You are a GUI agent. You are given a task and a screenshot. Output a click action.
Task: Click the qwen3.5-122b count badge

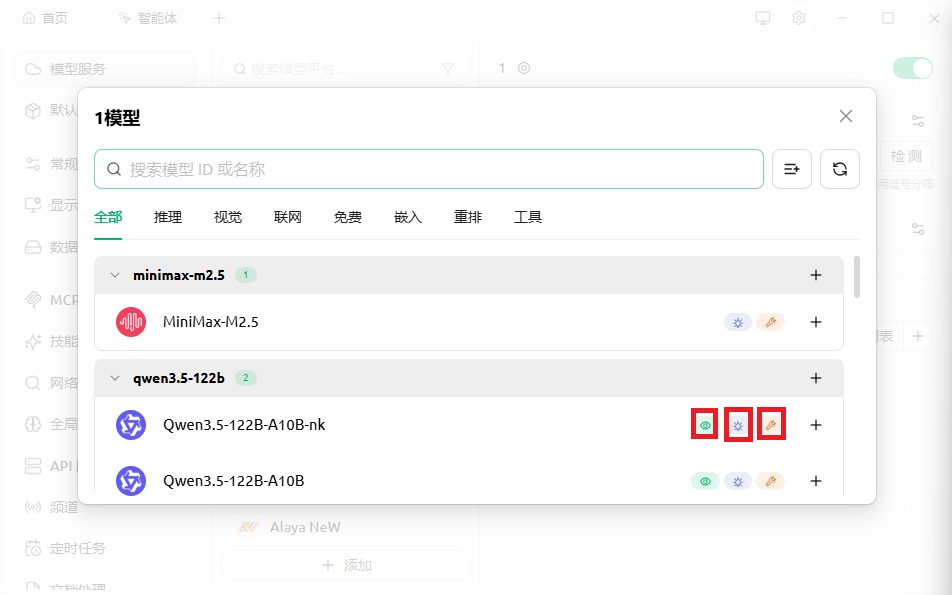click(246, 378)
